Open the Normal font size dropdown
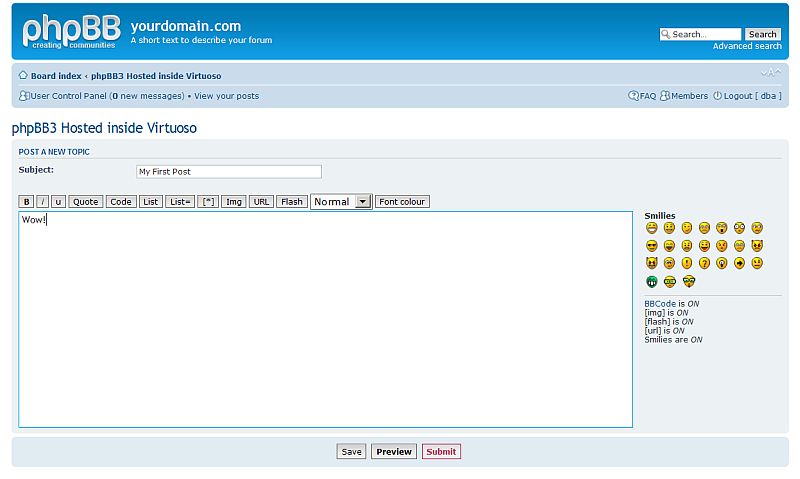The image size is (800, 479). pos(341,202)
